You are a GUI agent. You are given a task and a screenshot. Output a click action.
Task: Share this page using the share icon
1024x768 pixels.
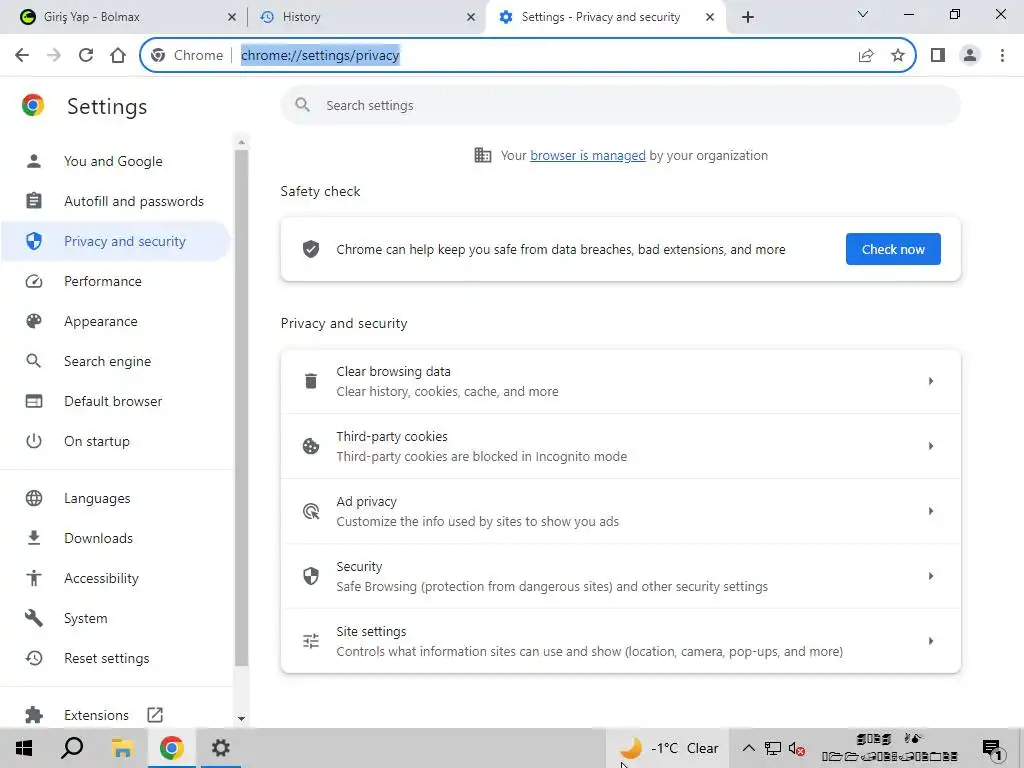pyautogui.click(x=866, y=56)
